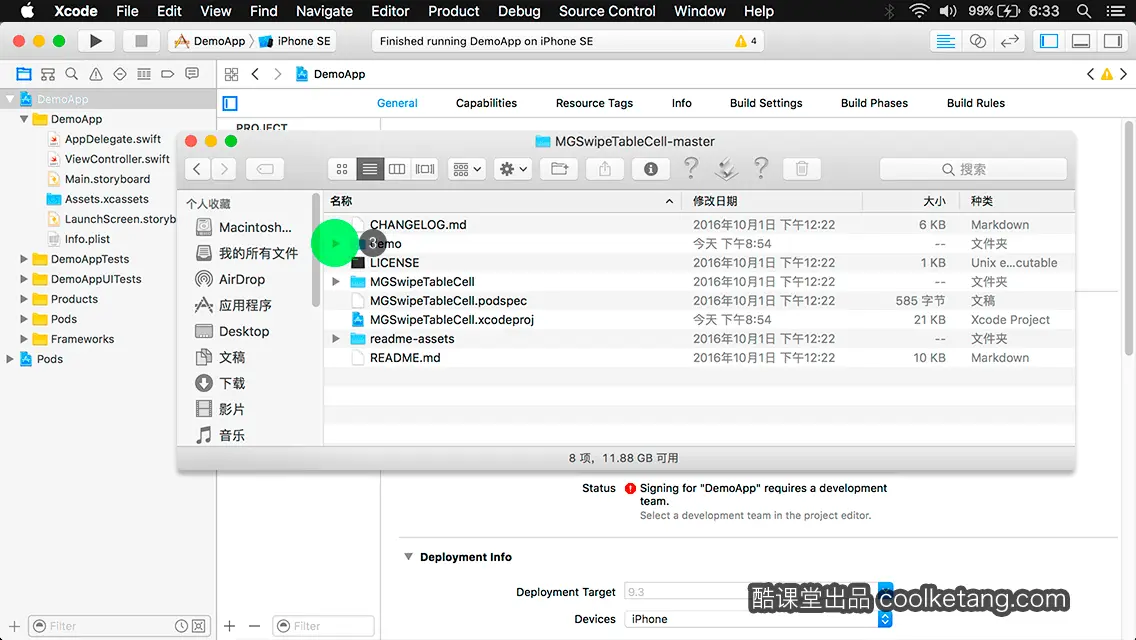Open the Breakpoint navigator icon

(x=167, y=74)
